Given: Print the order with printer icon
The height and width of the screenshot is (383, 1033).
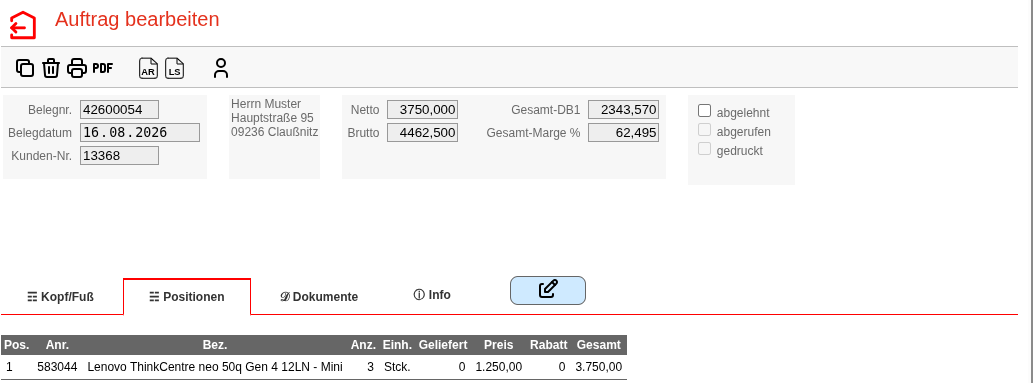Looking at the screenshot, I should pos(77,68).
